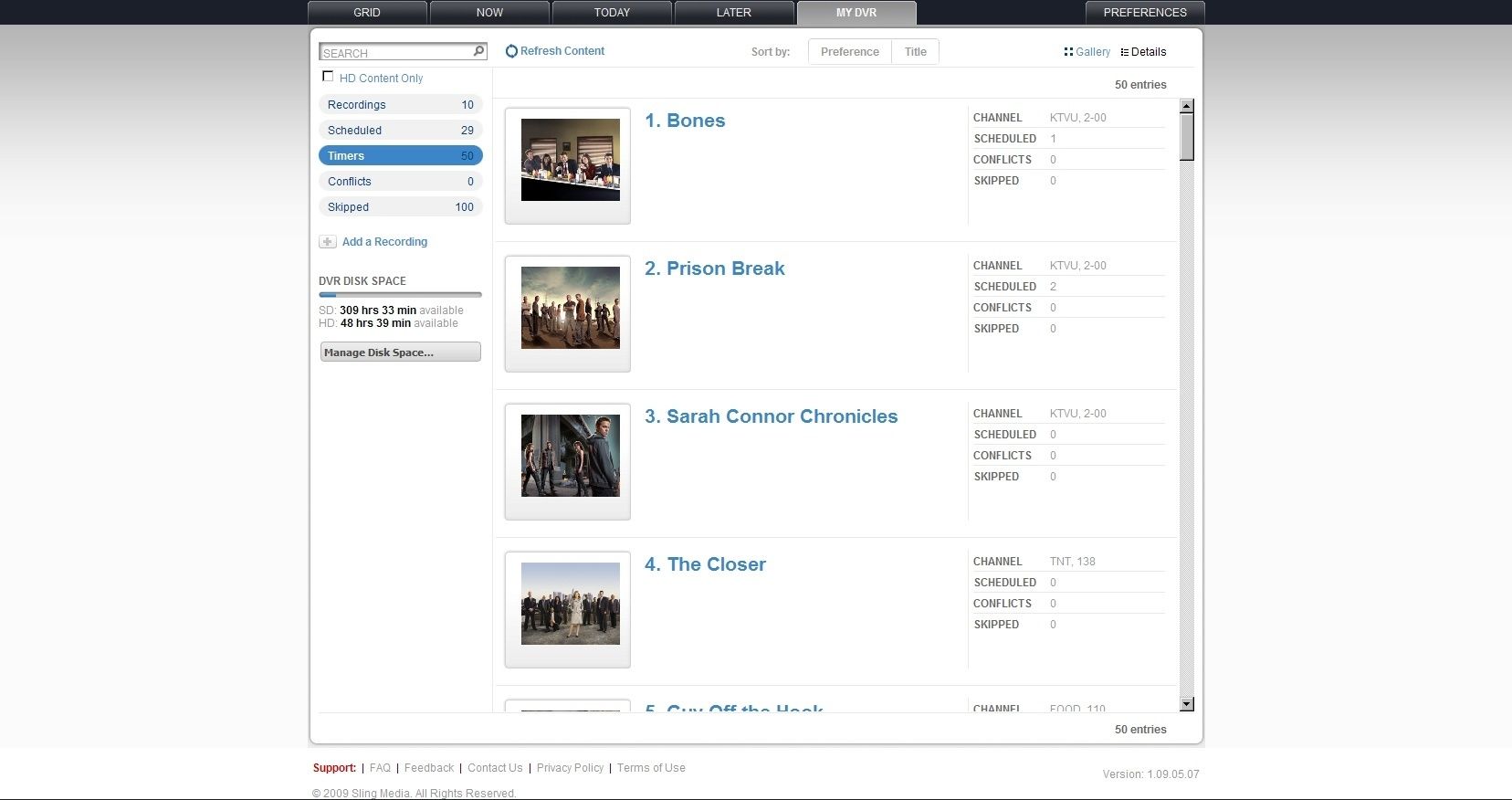The height and width of the screenshot is (800, 1512).
Task: Click the plus icon for Add a Recording
Action: (327, 242)
